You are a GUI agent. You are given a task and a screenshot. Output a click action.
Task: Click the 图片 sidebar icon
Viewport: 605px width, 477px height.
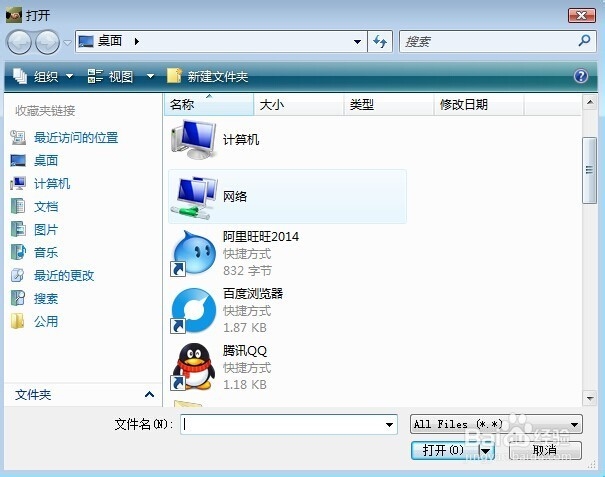point(18,229)
